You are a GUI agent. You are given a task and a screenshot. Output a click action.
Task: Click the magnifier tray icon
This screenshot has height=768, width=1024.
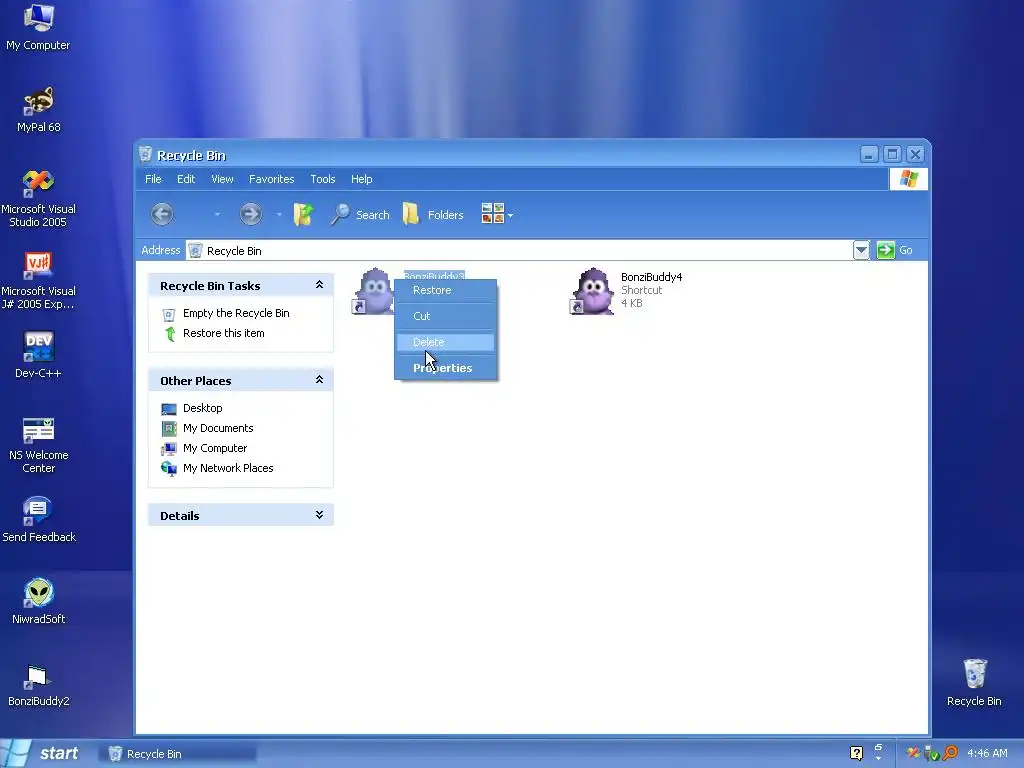950,753
